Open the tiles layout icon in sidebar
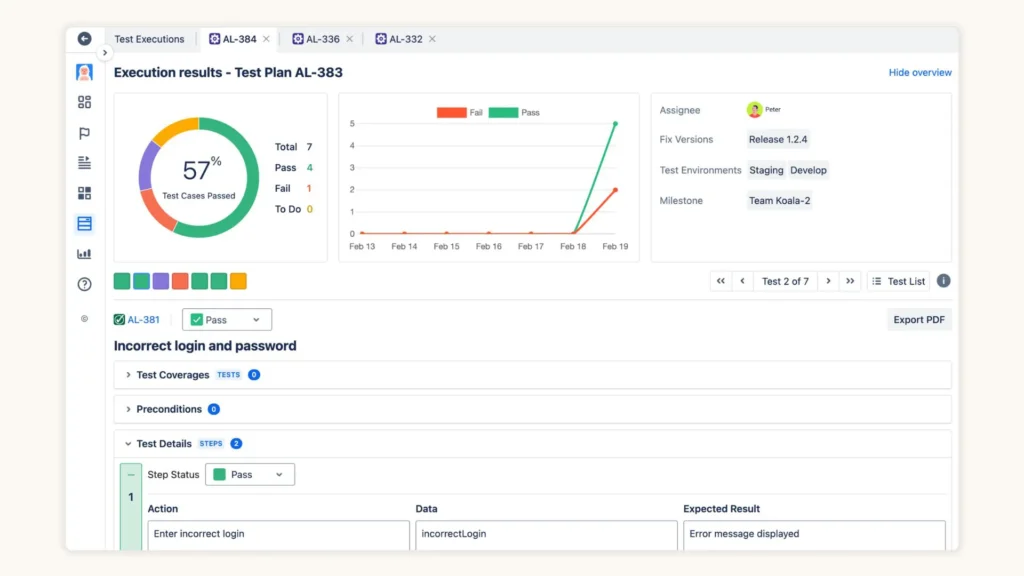 [84, 193]
